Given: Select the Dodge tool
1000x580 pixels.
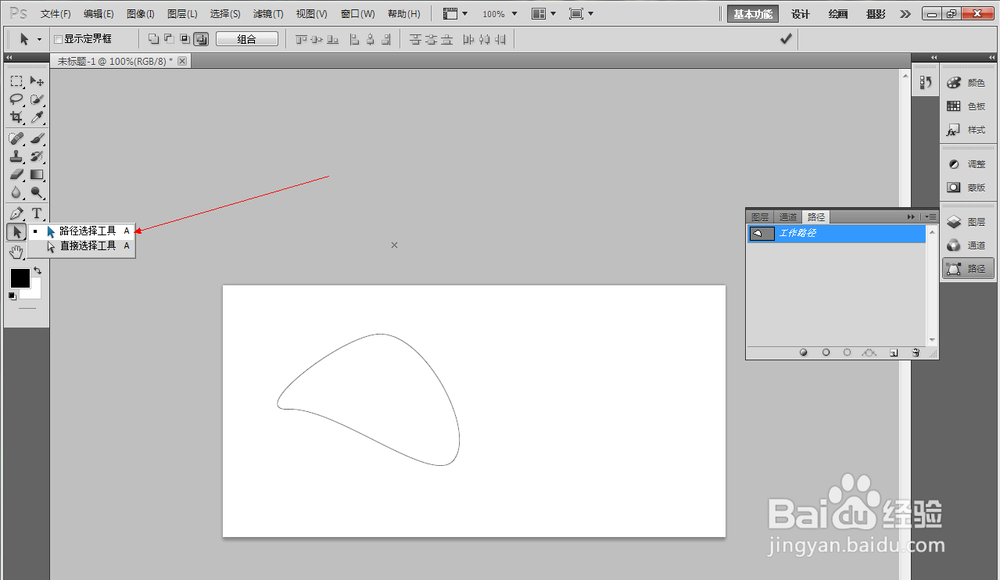Looking at the screenshot, I should 37,192.
